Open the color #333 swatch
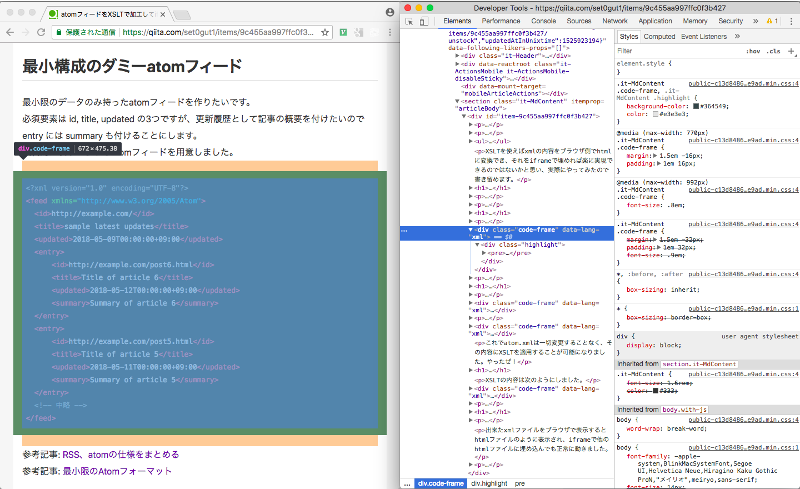The height and width of the screenshot is (489, 800). 656,390
